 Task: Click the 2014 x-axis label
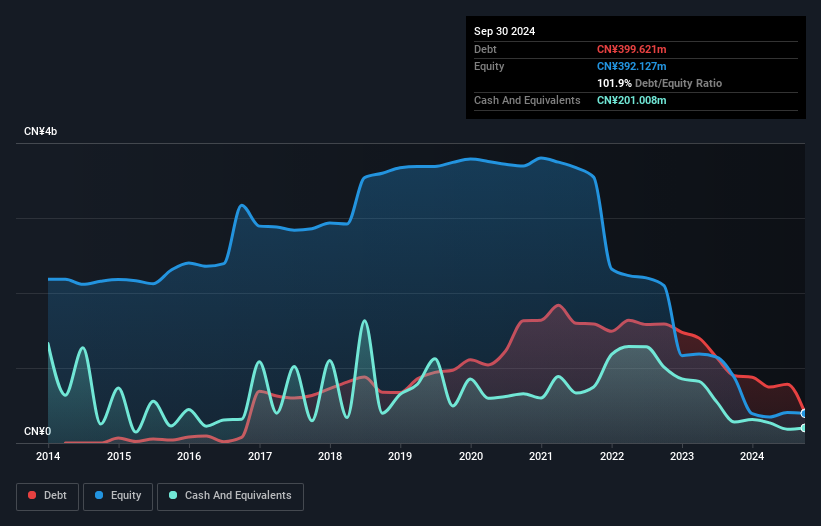pos(48,456)
